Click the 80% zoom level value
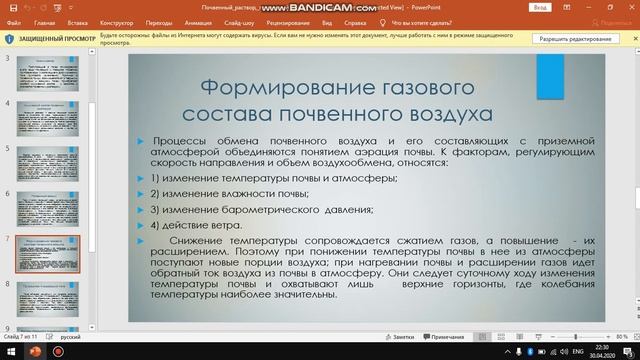 622,337
